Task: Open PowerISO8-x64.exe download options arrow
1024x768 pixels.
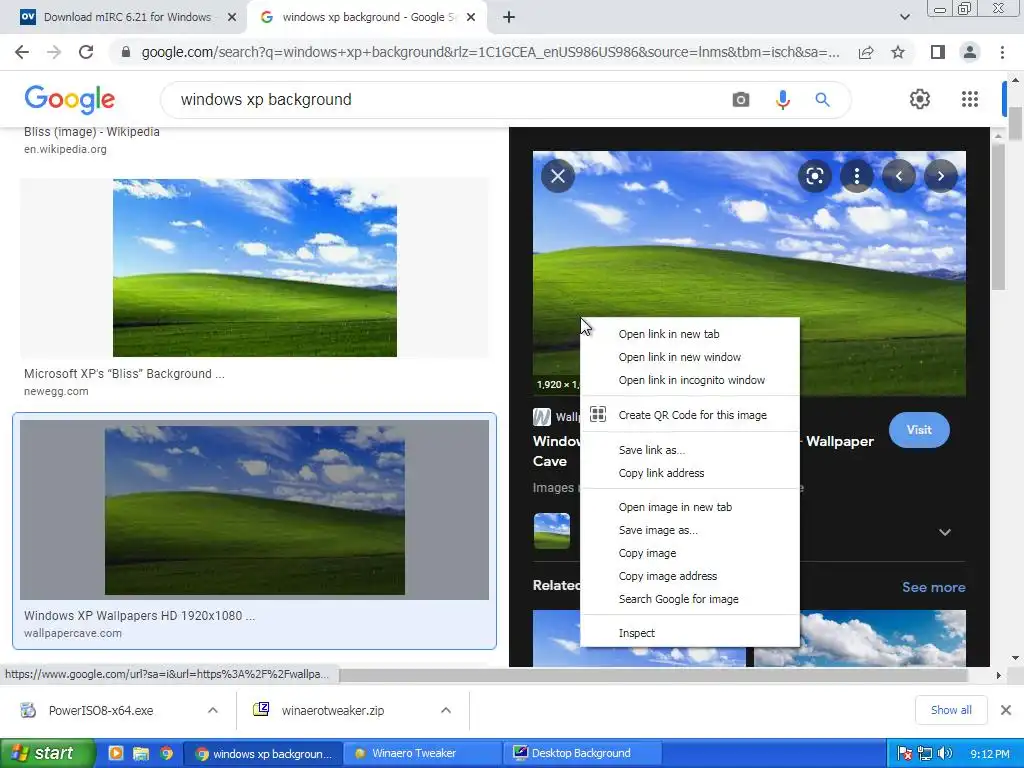Action: click(213, 710)
